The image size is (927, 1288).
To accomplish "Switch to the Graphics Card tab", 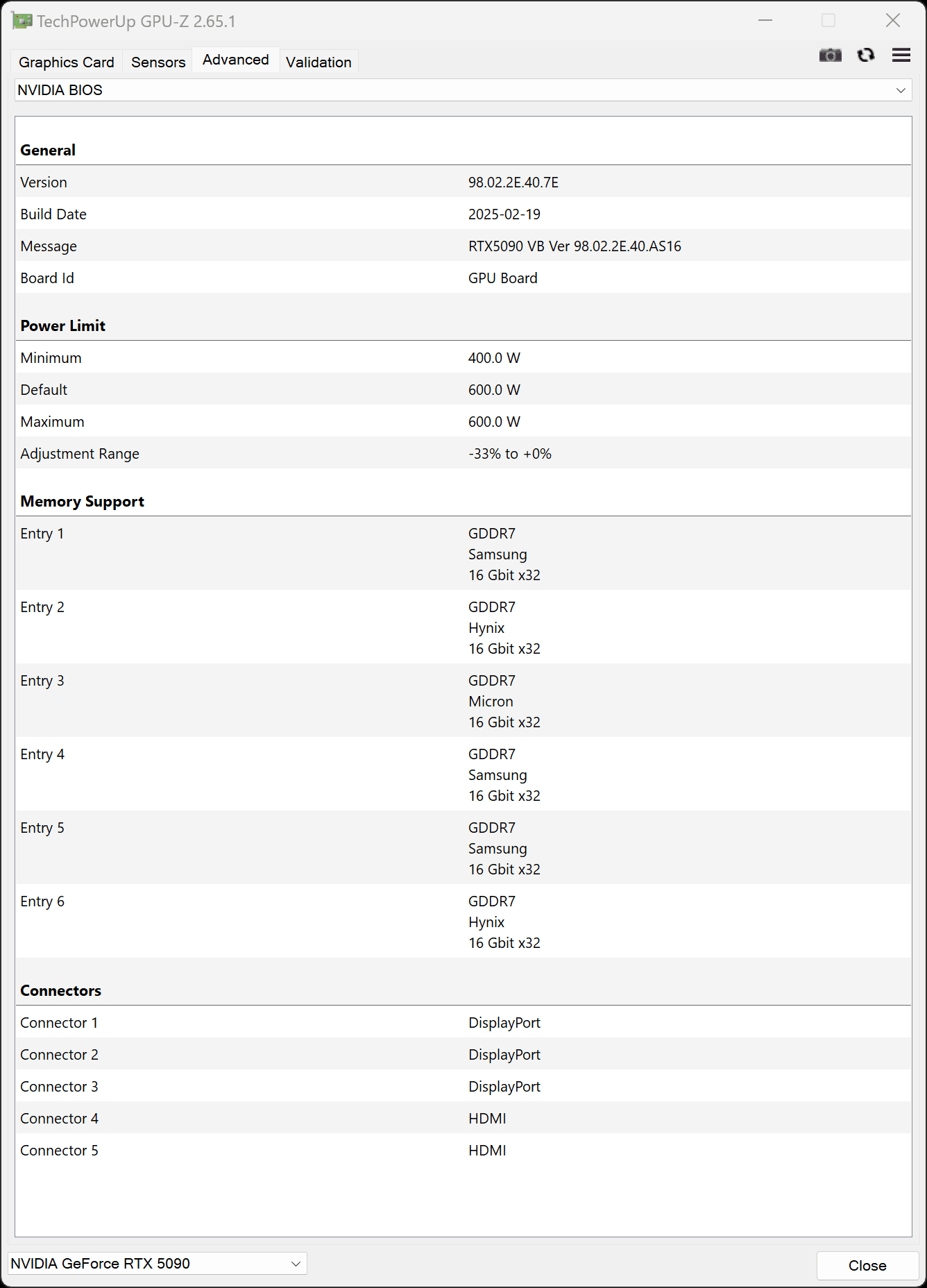I will pyautogui.click(x=67, y=62).
